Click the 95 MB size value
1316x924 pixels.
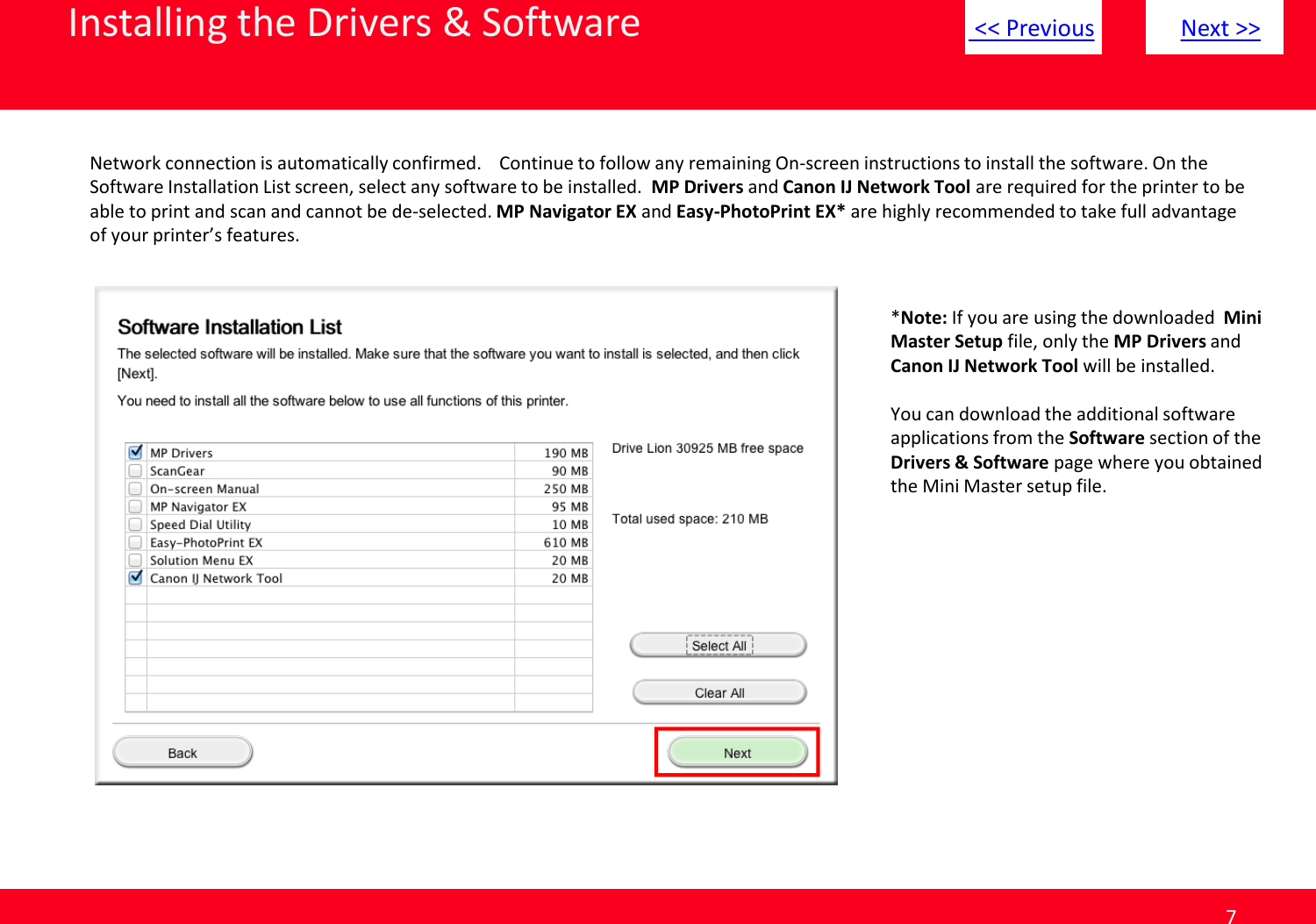[570, 506]
